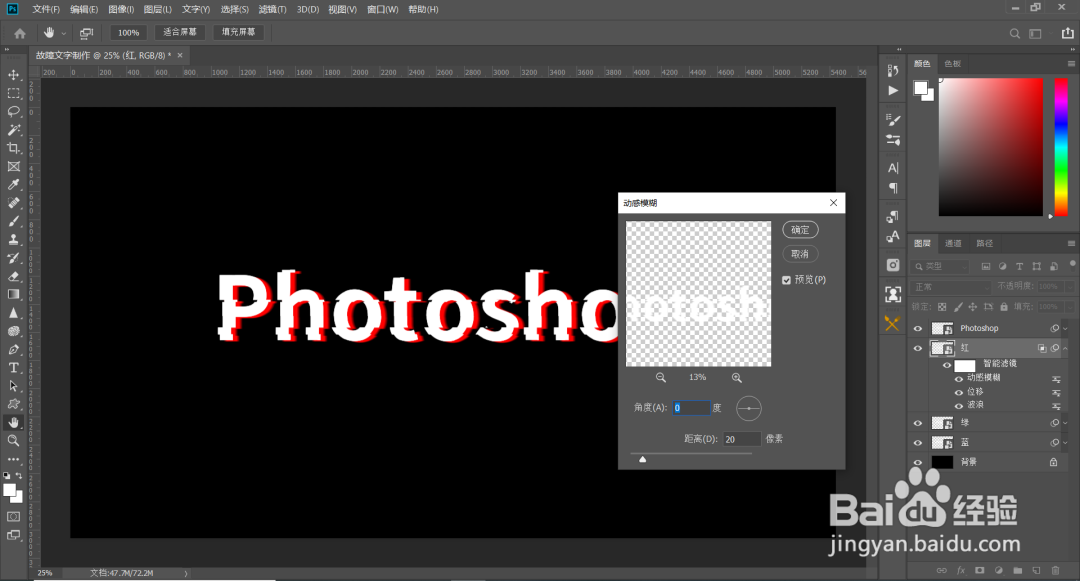Expand effects of the Photoshop layer
Image resolution: width=1080 pixels, height=581 pixels.
(x=1066, y=329)
